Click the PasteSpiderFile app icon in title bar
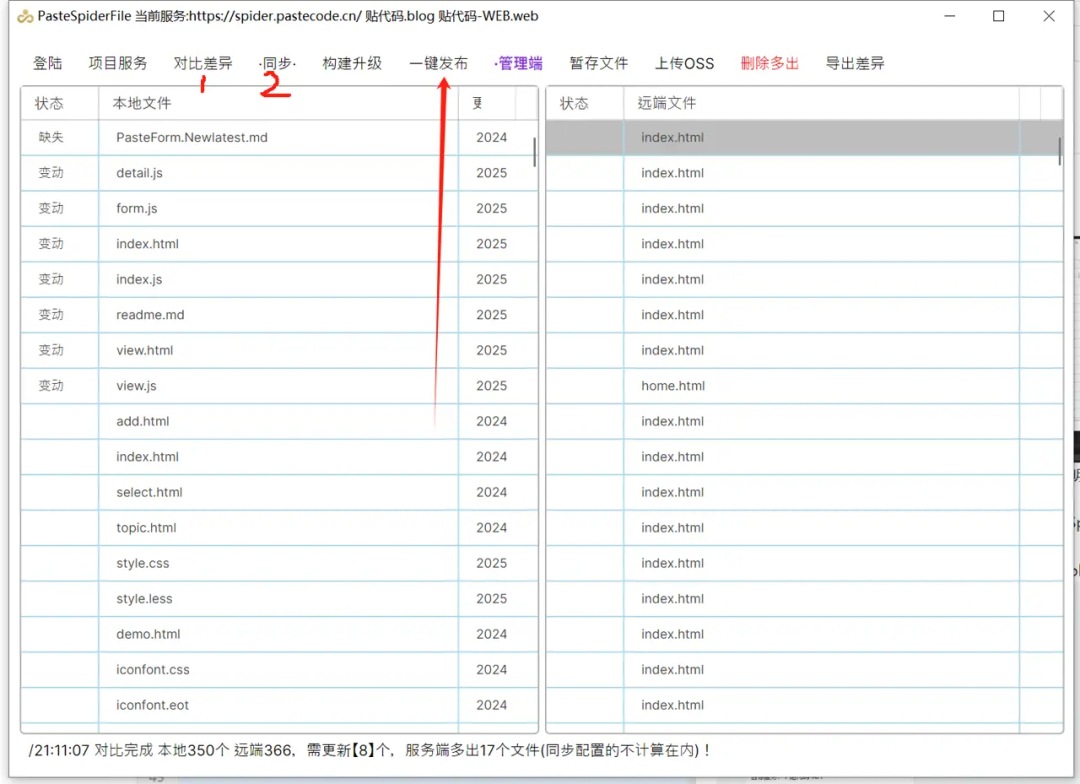 click(25, 17)
